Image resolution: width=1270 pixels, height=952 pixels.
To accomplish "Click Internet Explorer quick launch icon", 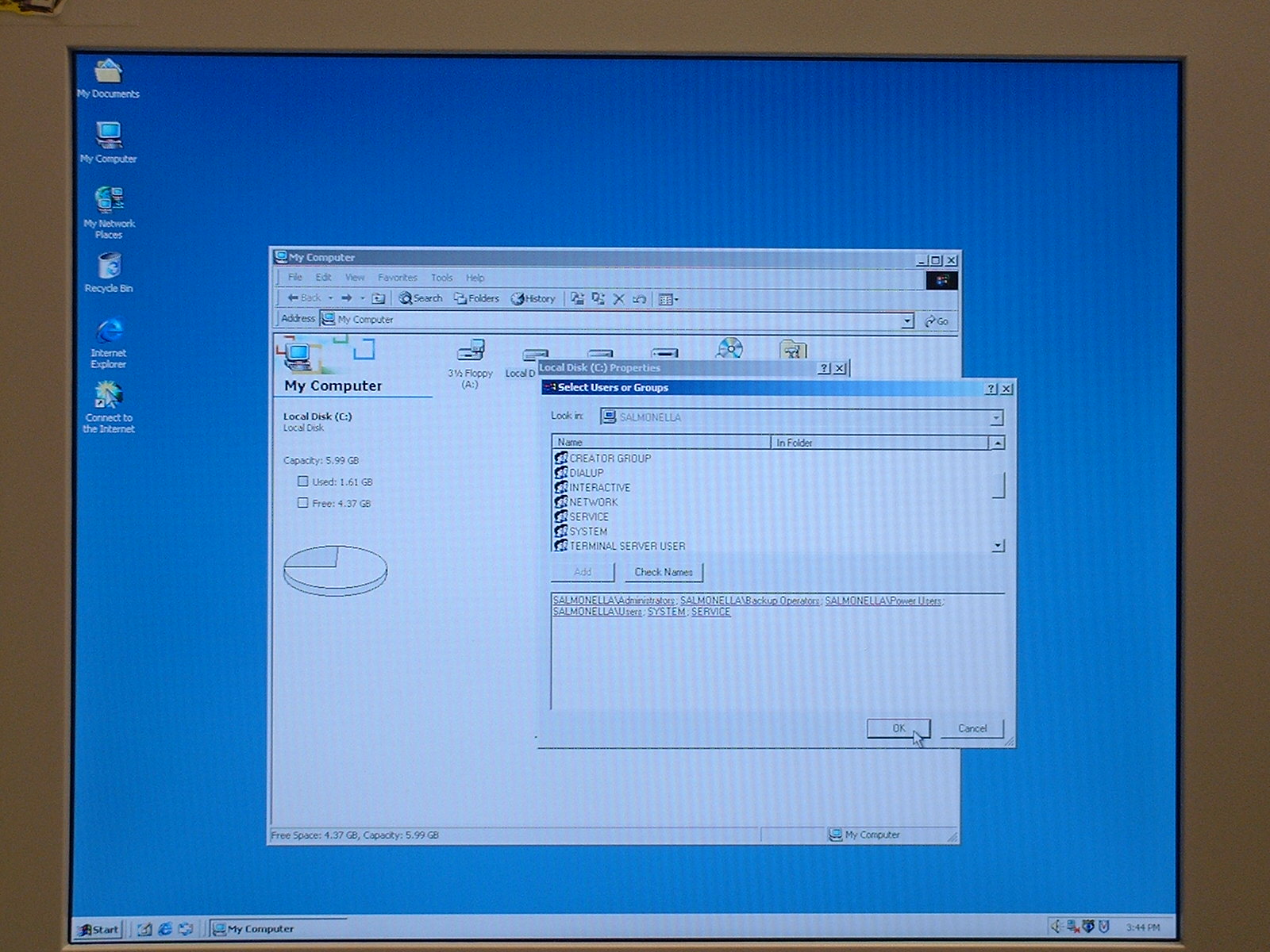I will [165, 928].
